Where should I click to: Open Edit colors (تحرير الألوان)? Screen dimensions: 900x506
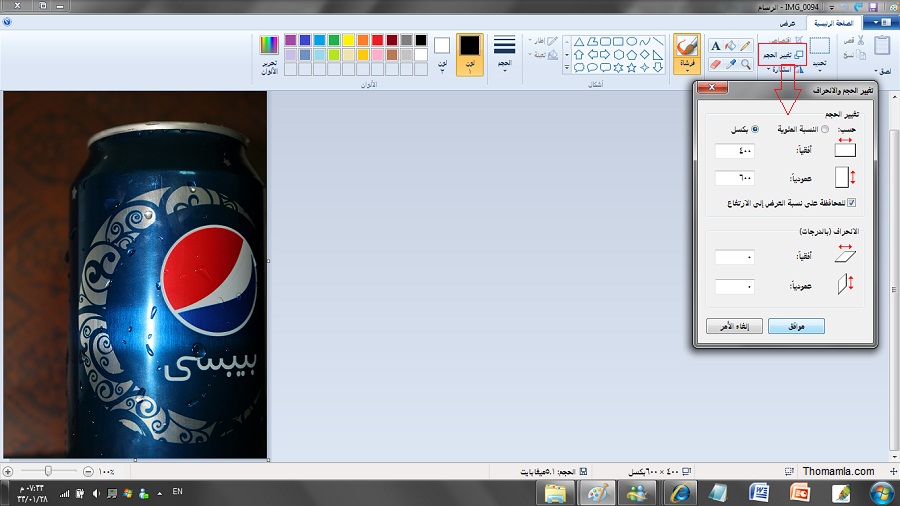(269, 55)
